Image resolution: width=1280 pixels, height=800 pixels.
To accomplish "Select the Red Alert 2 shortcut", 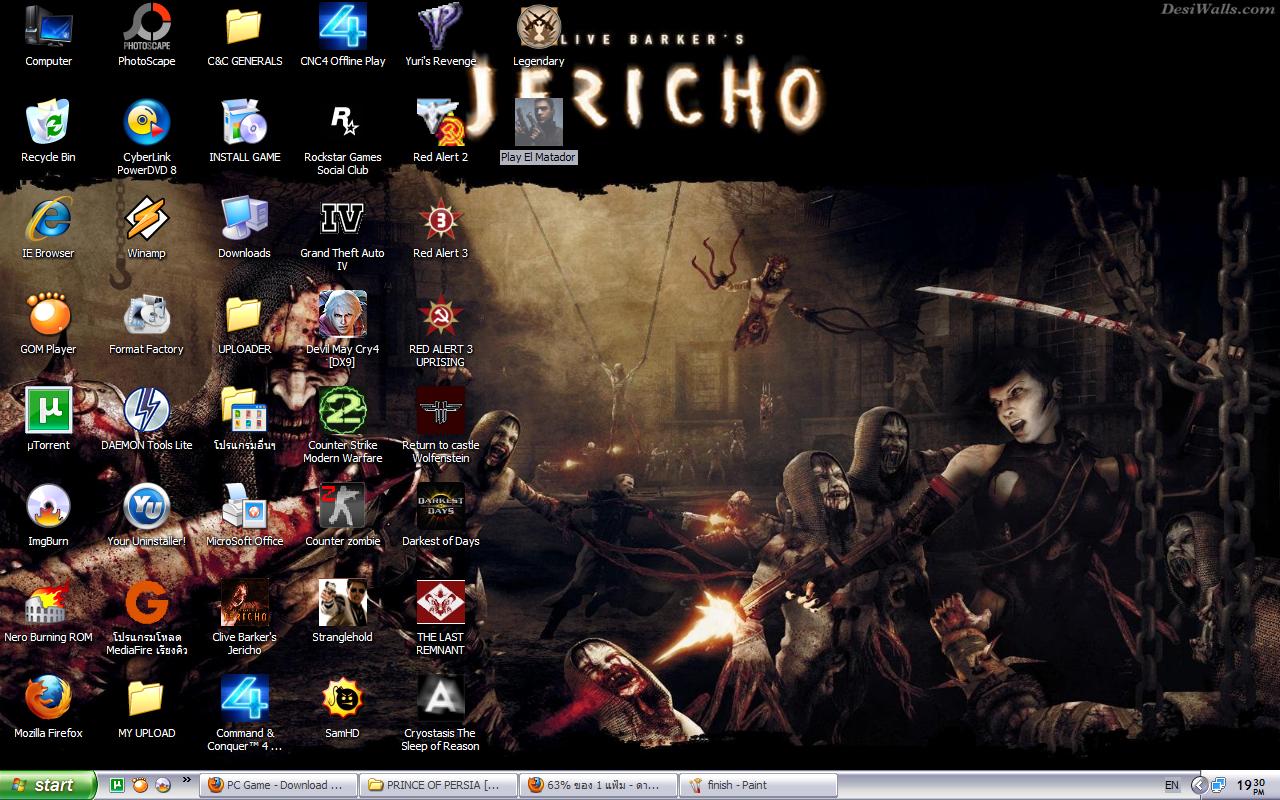I will point(440,123).
